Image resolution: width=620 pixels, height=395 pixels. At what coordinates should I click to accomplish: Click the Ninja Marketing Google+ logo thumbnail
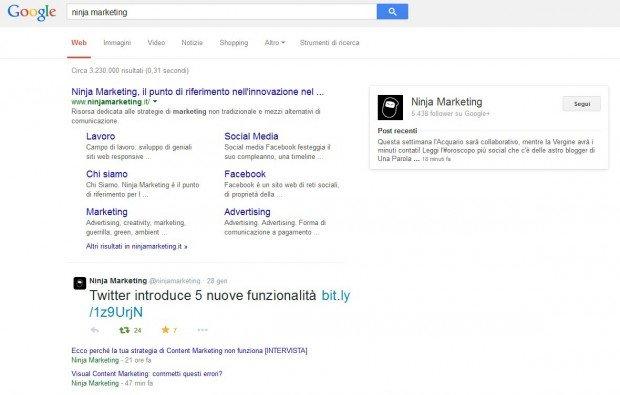click(390, 107)
